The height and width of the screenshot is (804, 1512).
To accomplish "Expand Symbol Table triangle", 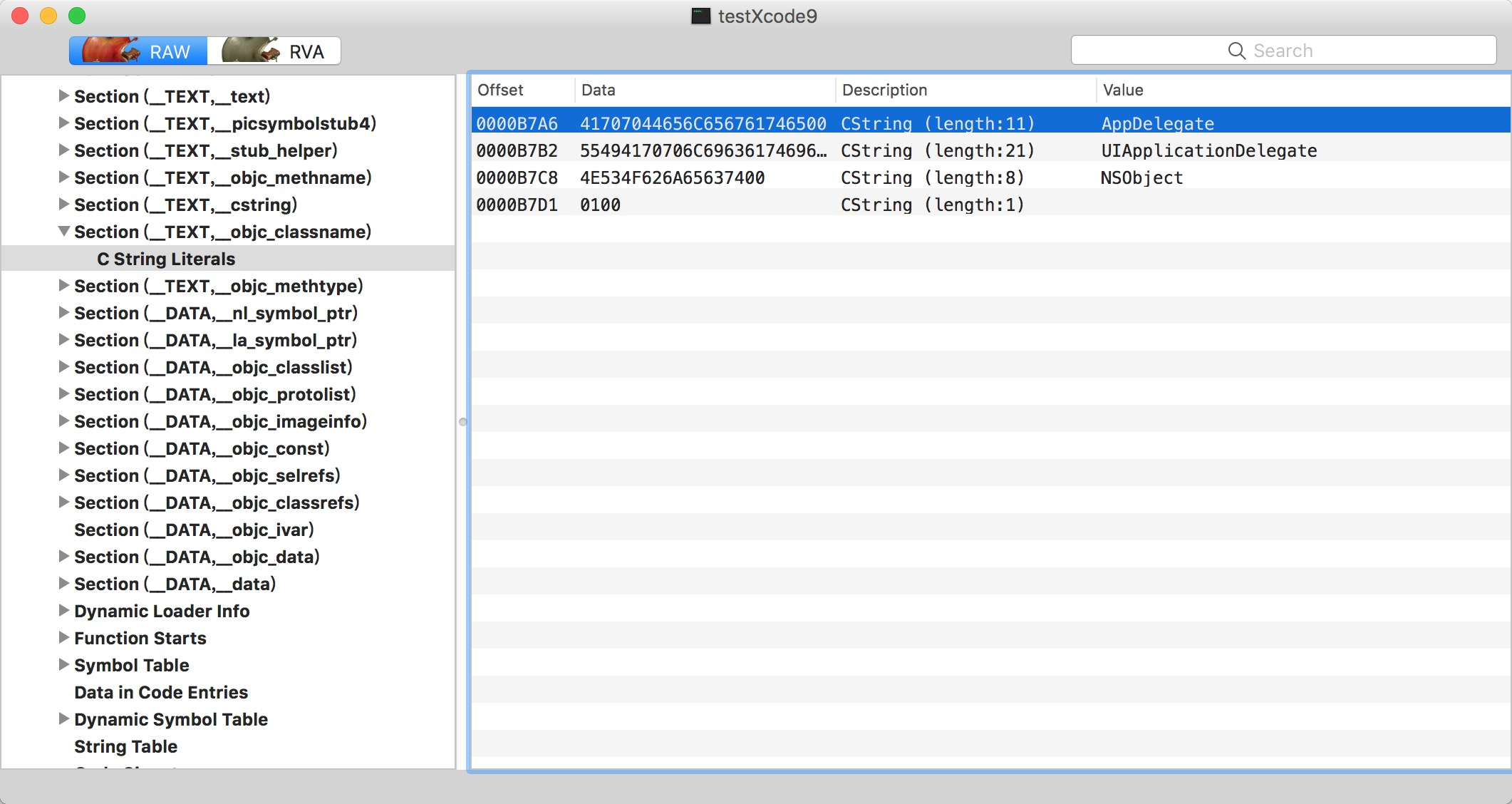I will [63, 664].
